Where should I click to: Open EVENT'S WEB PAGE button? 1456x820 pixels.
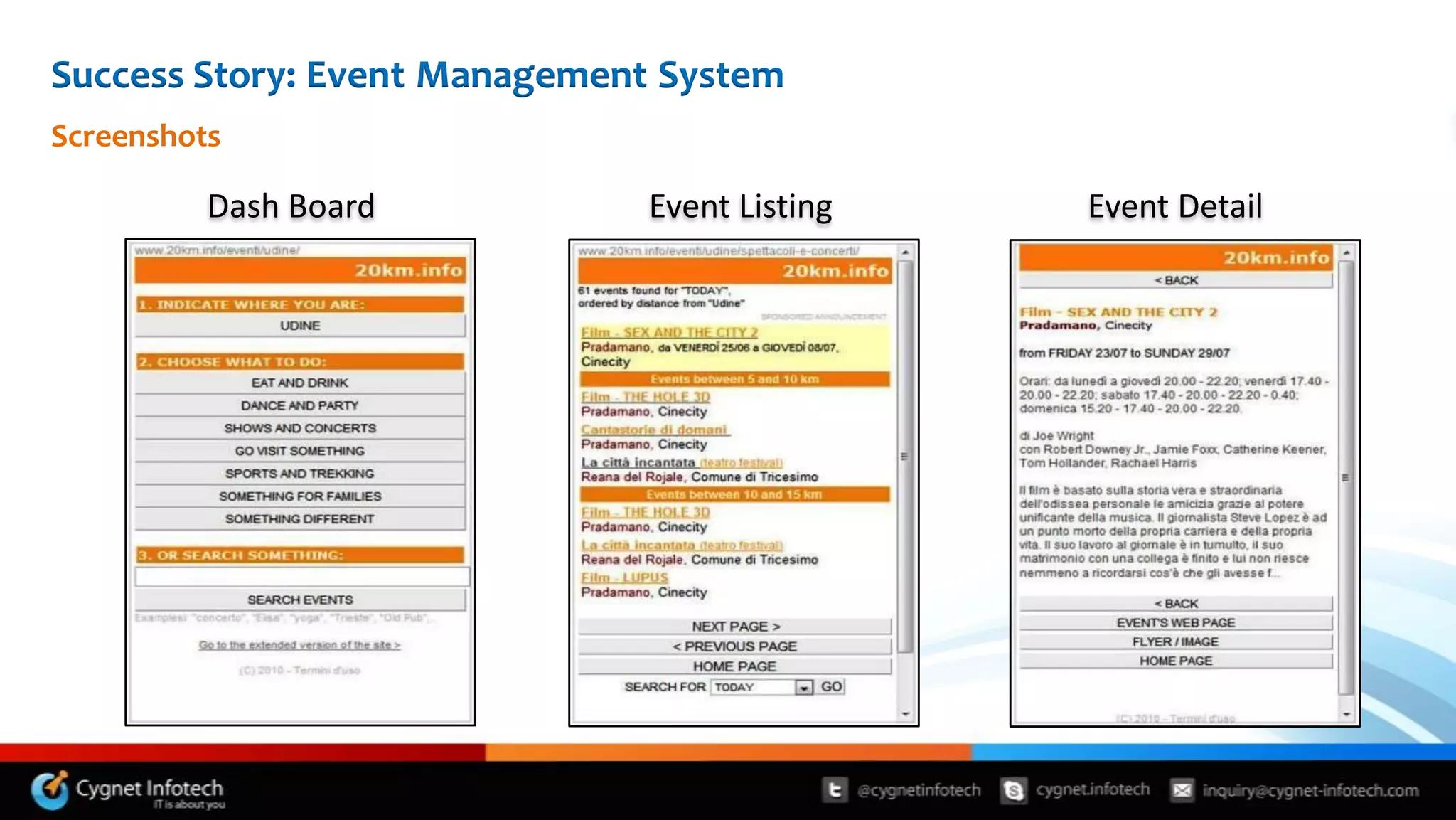click(1176, 623)
